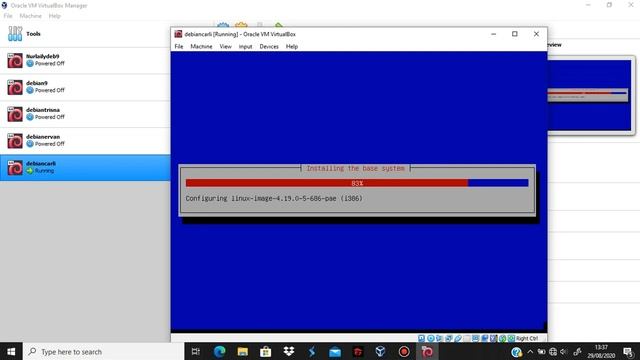Open File Explorer from the taskbar
640x360 pixels.
[242, 351]
